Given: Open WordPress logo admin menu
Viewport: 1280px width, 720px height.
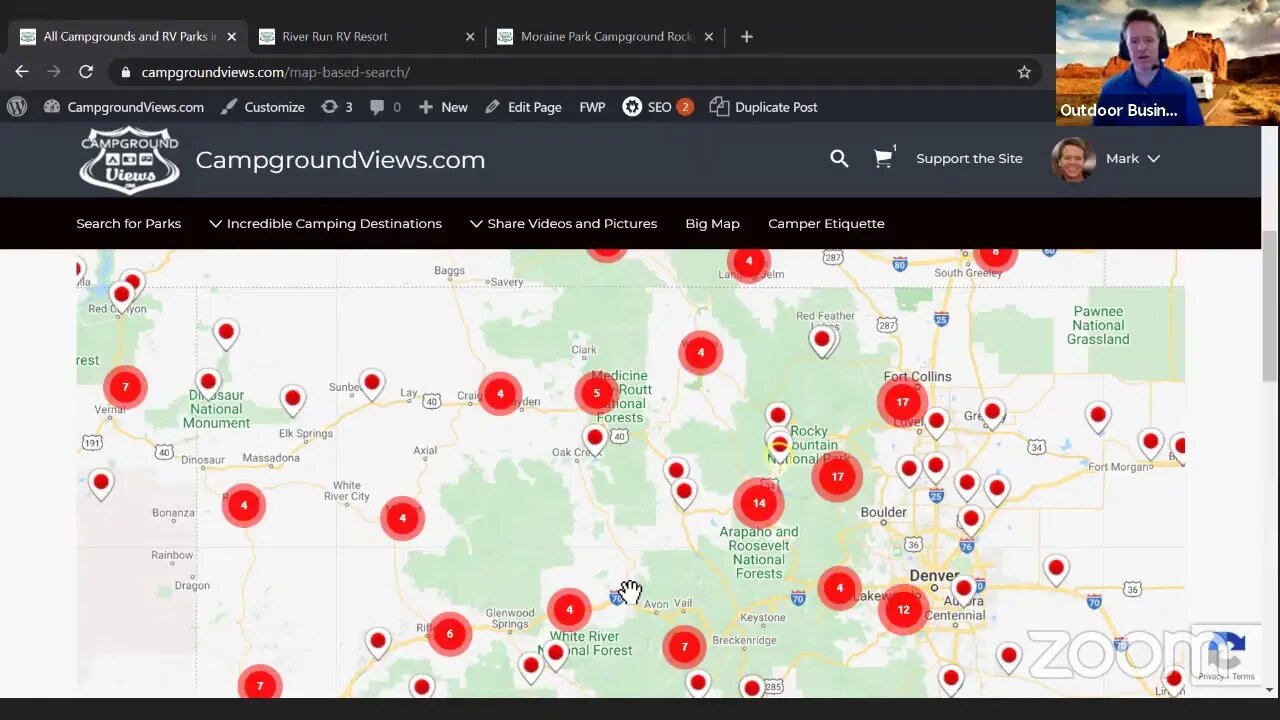Looking at the screenshot, I should coord(17,107).
